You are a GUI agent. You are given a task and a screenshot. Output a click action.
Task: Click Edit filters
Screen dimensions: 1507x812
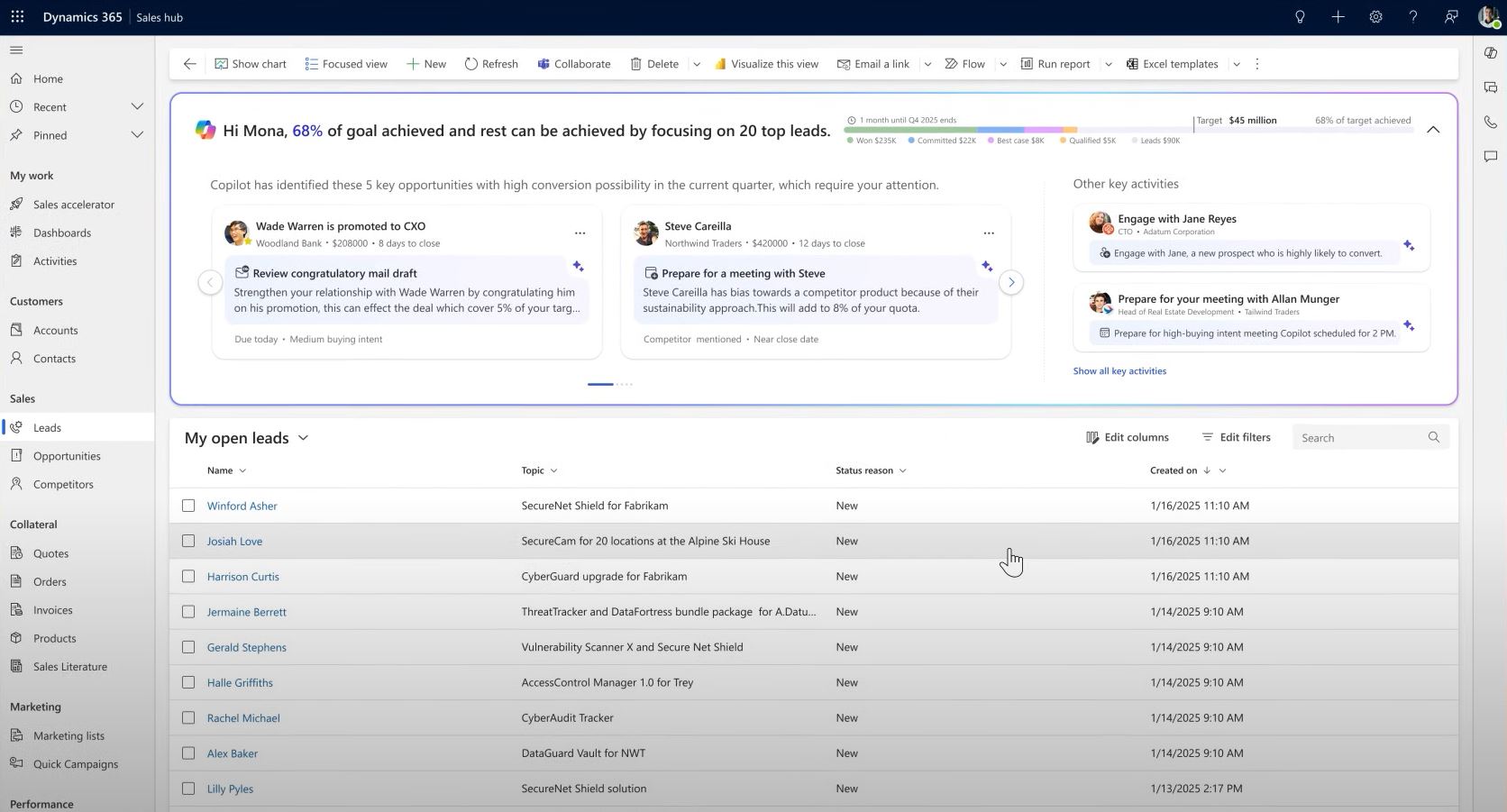point(1237,437)
